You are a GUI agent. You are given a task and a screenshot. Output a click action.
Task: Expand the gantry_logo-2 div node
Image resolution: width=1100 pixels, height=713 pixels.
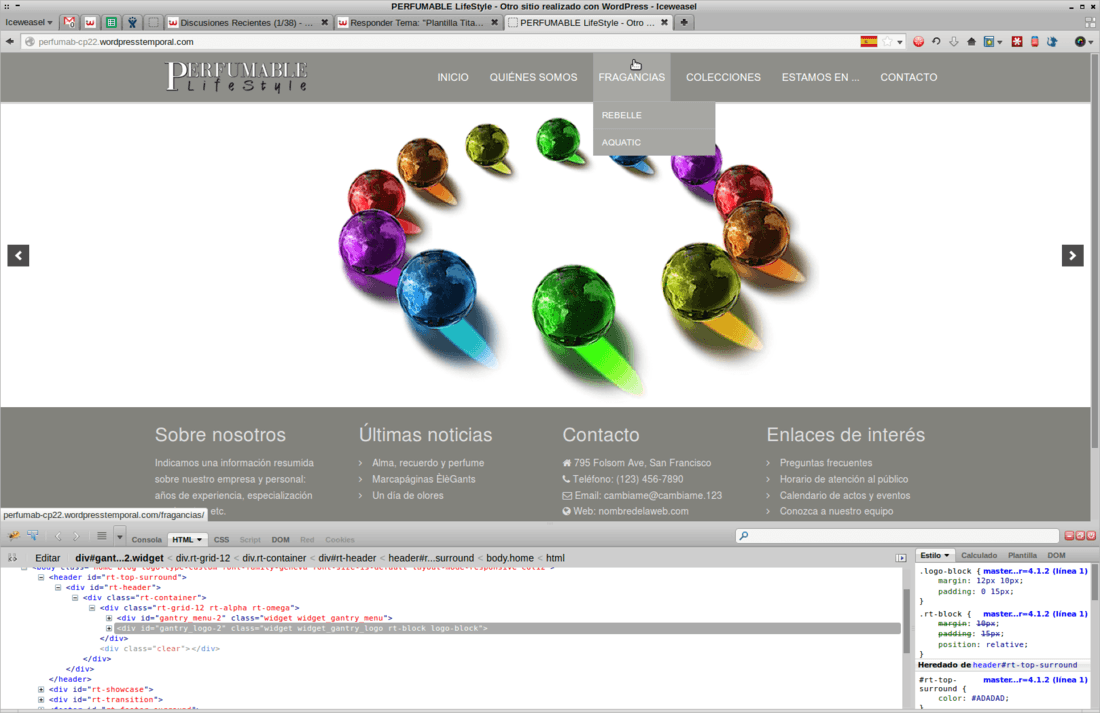point(109,628)
